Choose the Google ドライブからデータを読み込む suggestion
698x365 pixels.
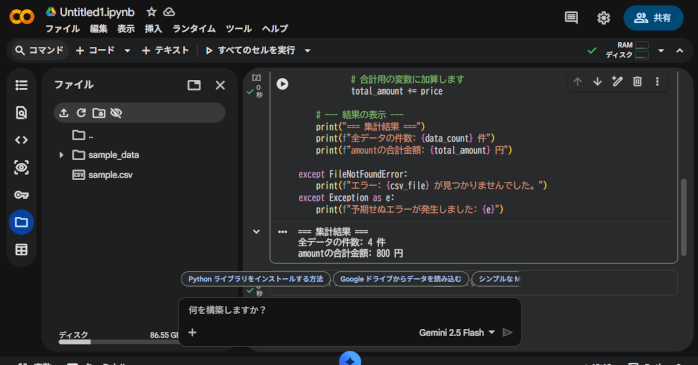(401, 279)
